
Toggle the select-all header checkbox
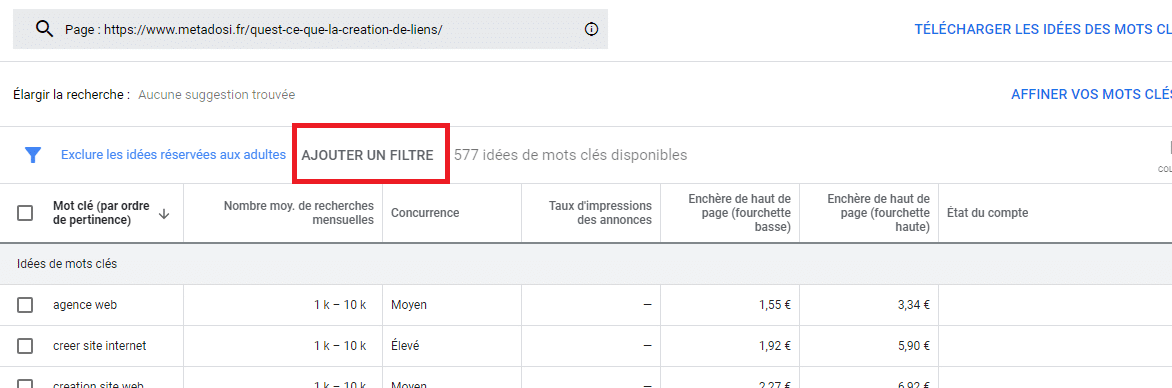[25, 213]
